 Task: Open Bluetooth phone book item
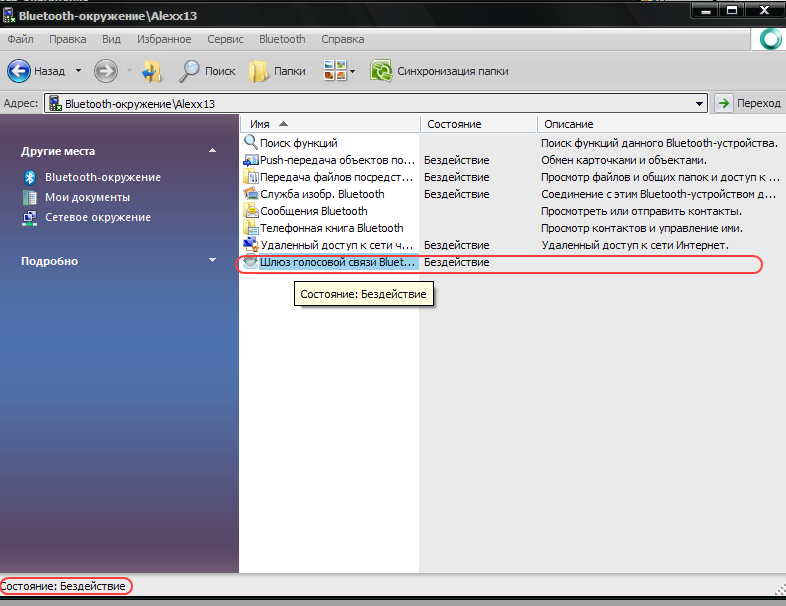(331, 228)
